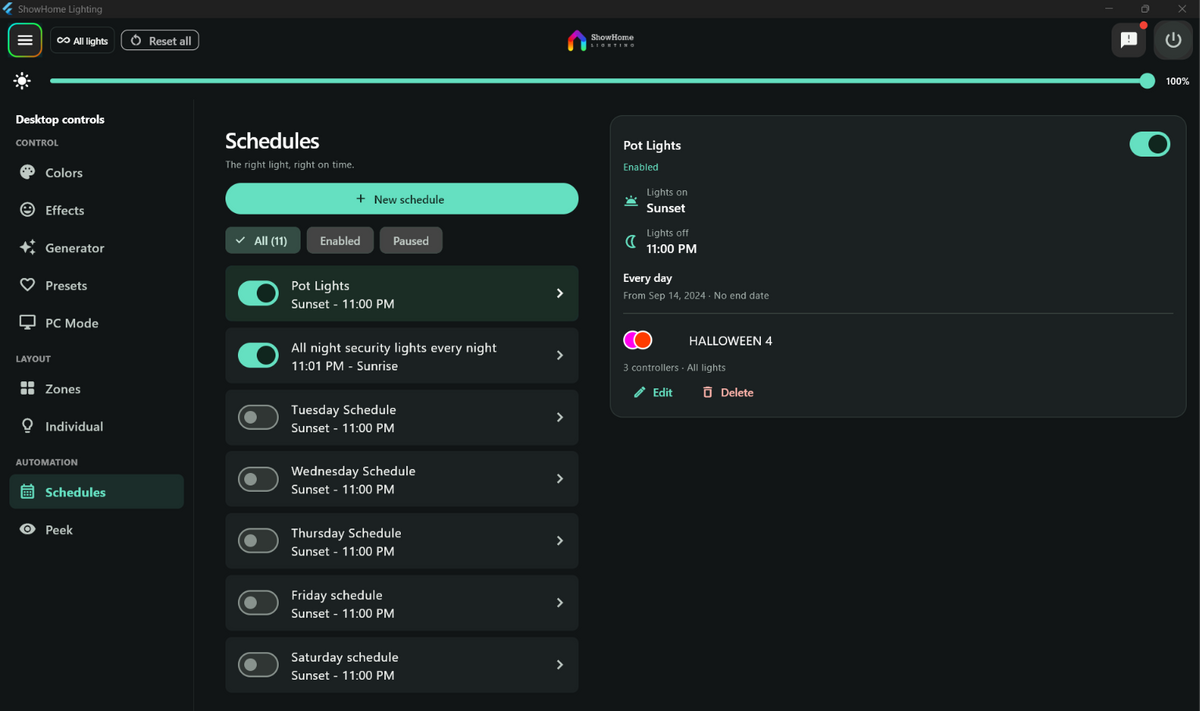Open Saturday schedule details arrow
This screenshot has height=711, width=1200.
(x=560, y=665)
